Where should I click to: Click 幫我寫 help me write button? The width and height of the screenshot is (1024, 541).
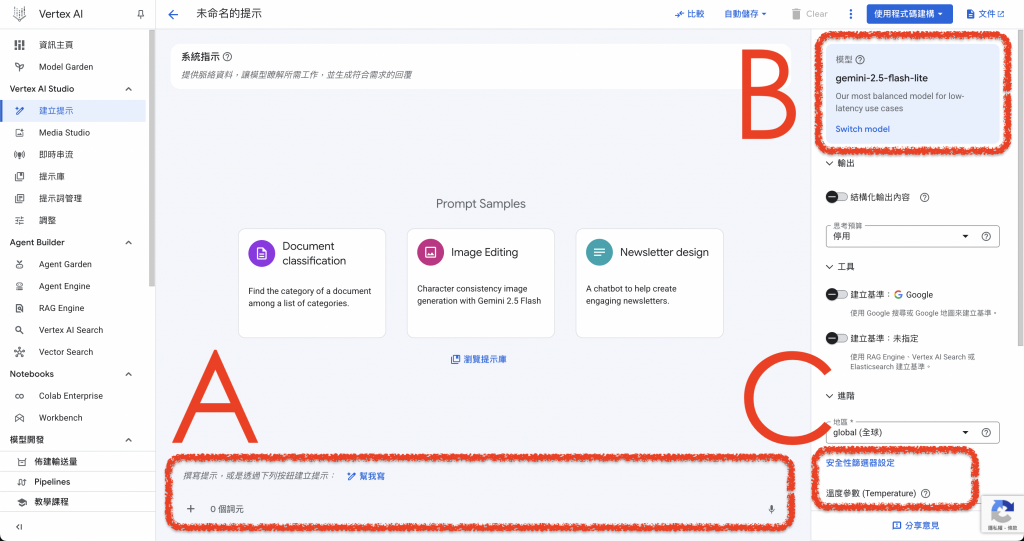coord(366,476)
